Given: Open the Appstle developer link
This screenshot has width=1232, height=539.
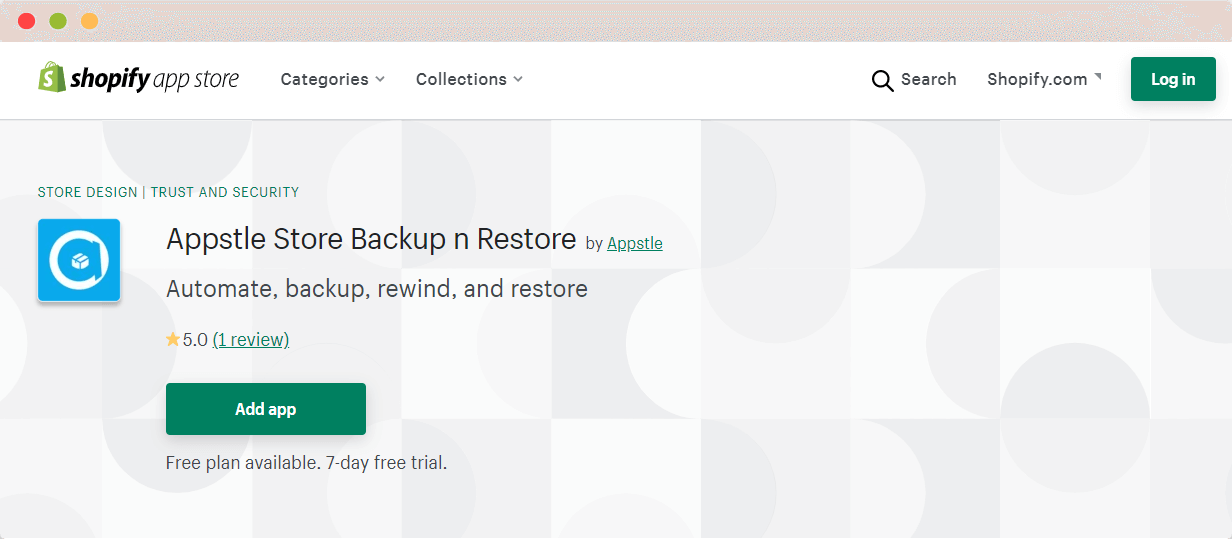Looking at the screenshot, I should [635, 243].
